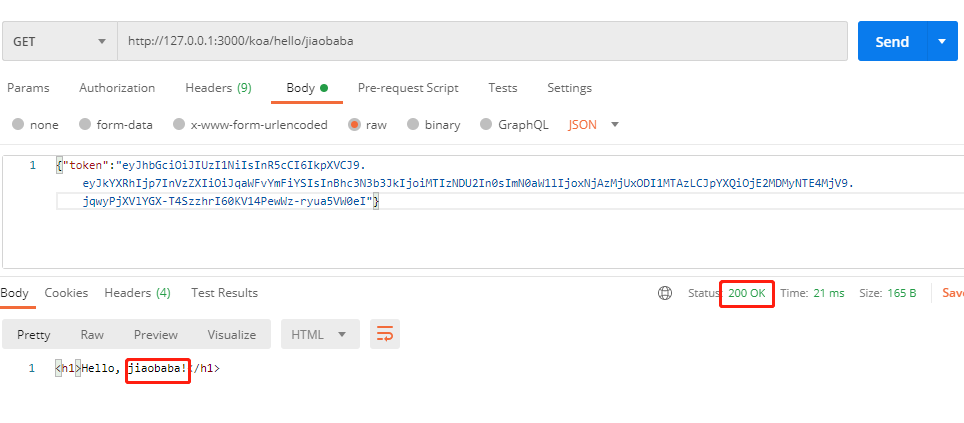The height and width of the screenshot is (423, 964).
Task: Switch to Test Results tab
Action: pyautogui.click(x=224, y=293)
